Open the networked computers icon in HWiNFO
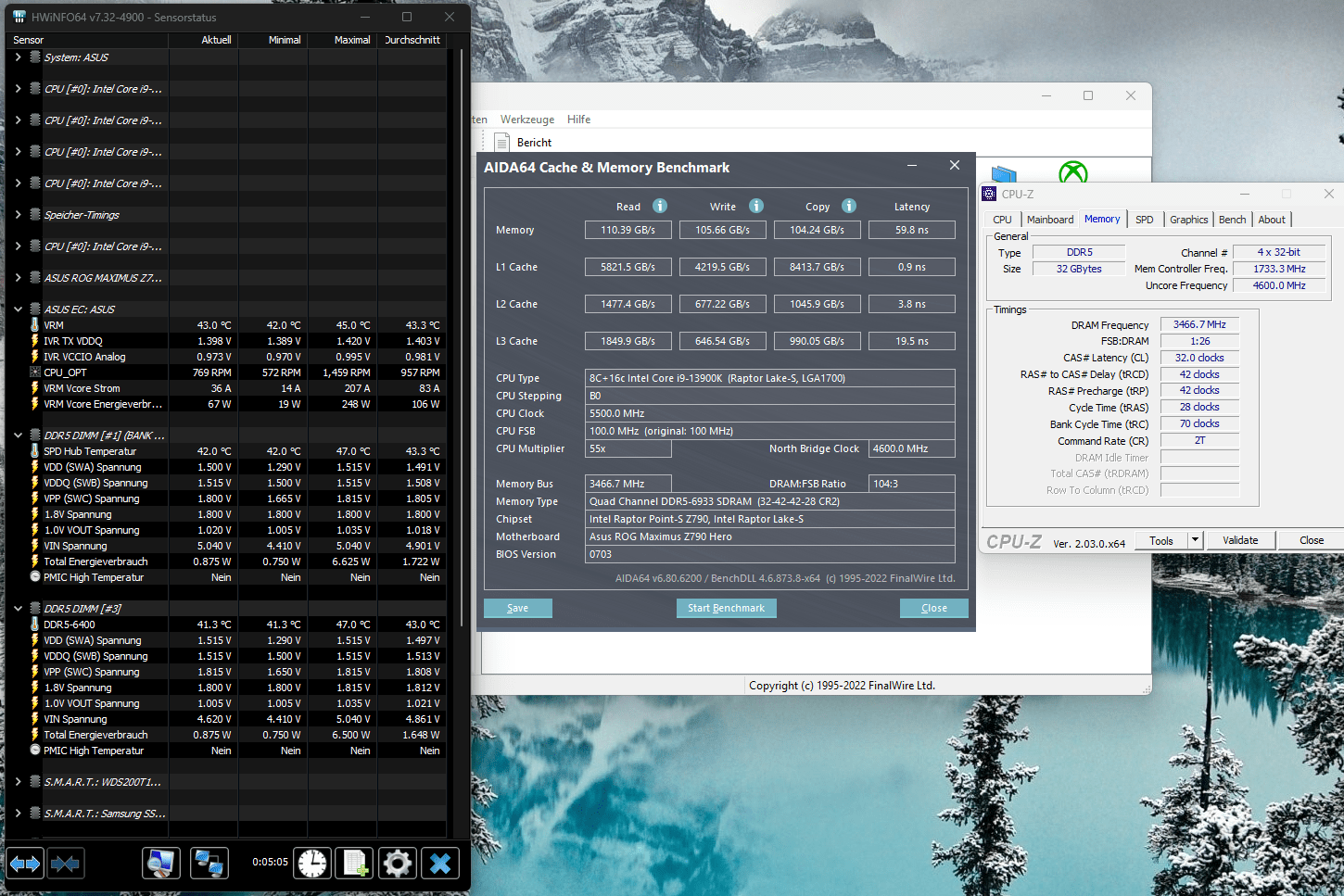 [209, 864]
